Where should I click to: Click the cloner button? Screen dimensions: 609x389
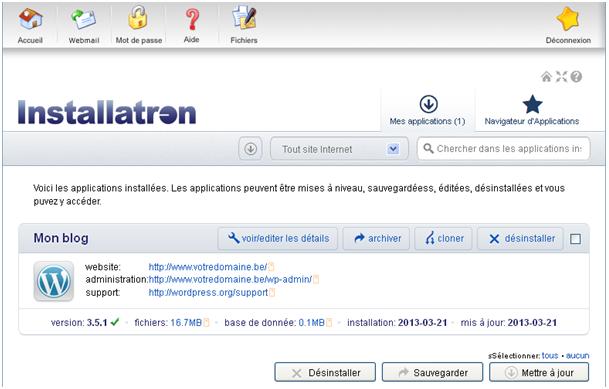(444, 238)
